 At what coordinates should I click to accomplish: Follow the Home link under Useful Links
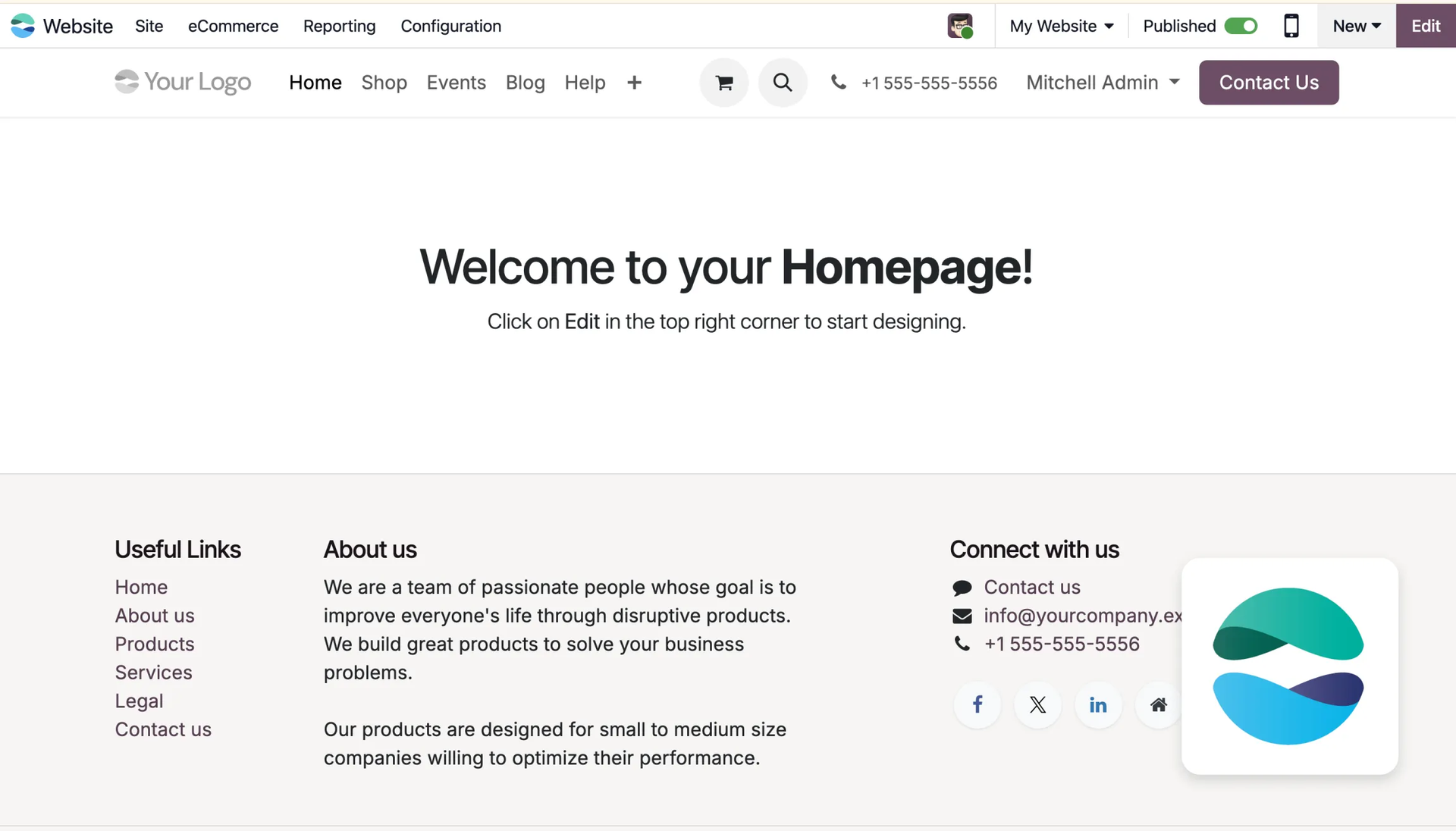[x=141, y=587]
